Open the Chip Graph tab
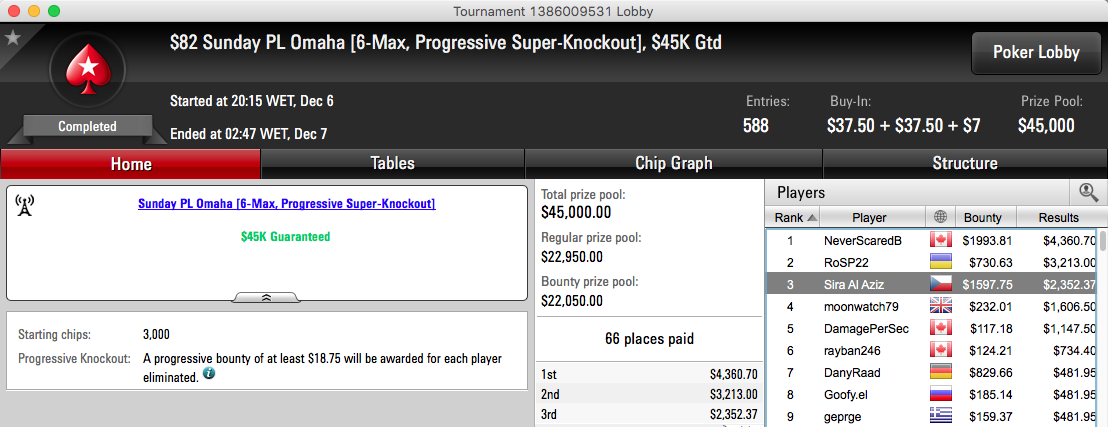Image resolution: width=1108 pixels, height=427 pixels. pyautogui.click(x=673, y=163)
